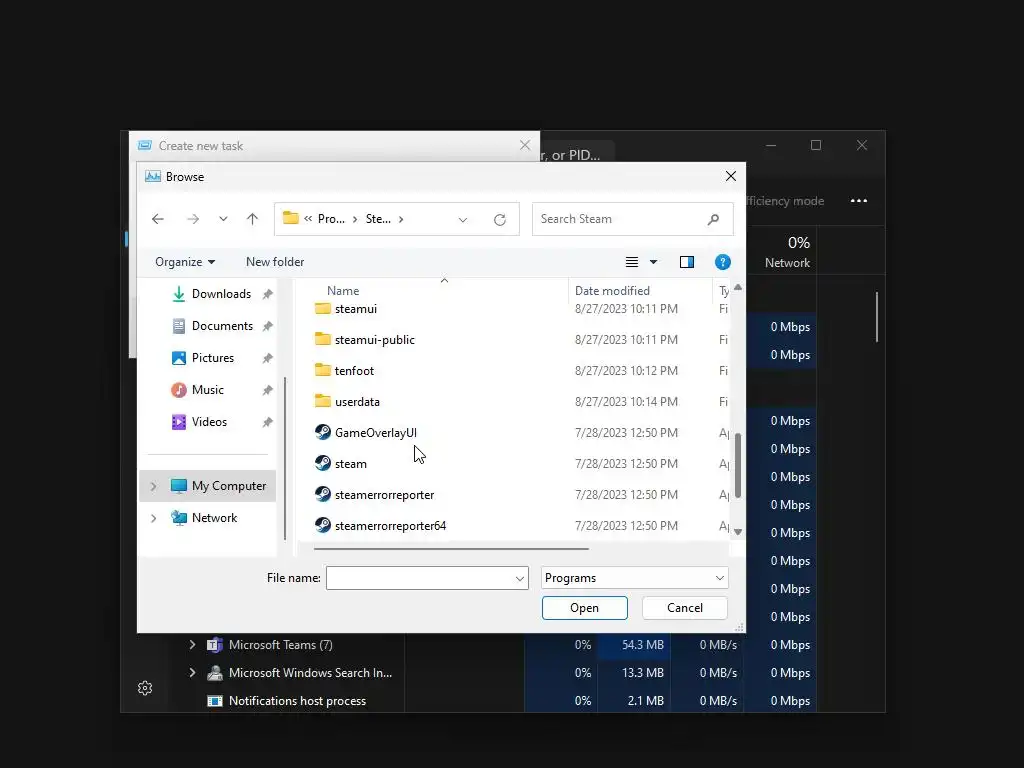Click scroll up arrow of file list
This screenshot has height=768, width=1024.
pos(738,287)
